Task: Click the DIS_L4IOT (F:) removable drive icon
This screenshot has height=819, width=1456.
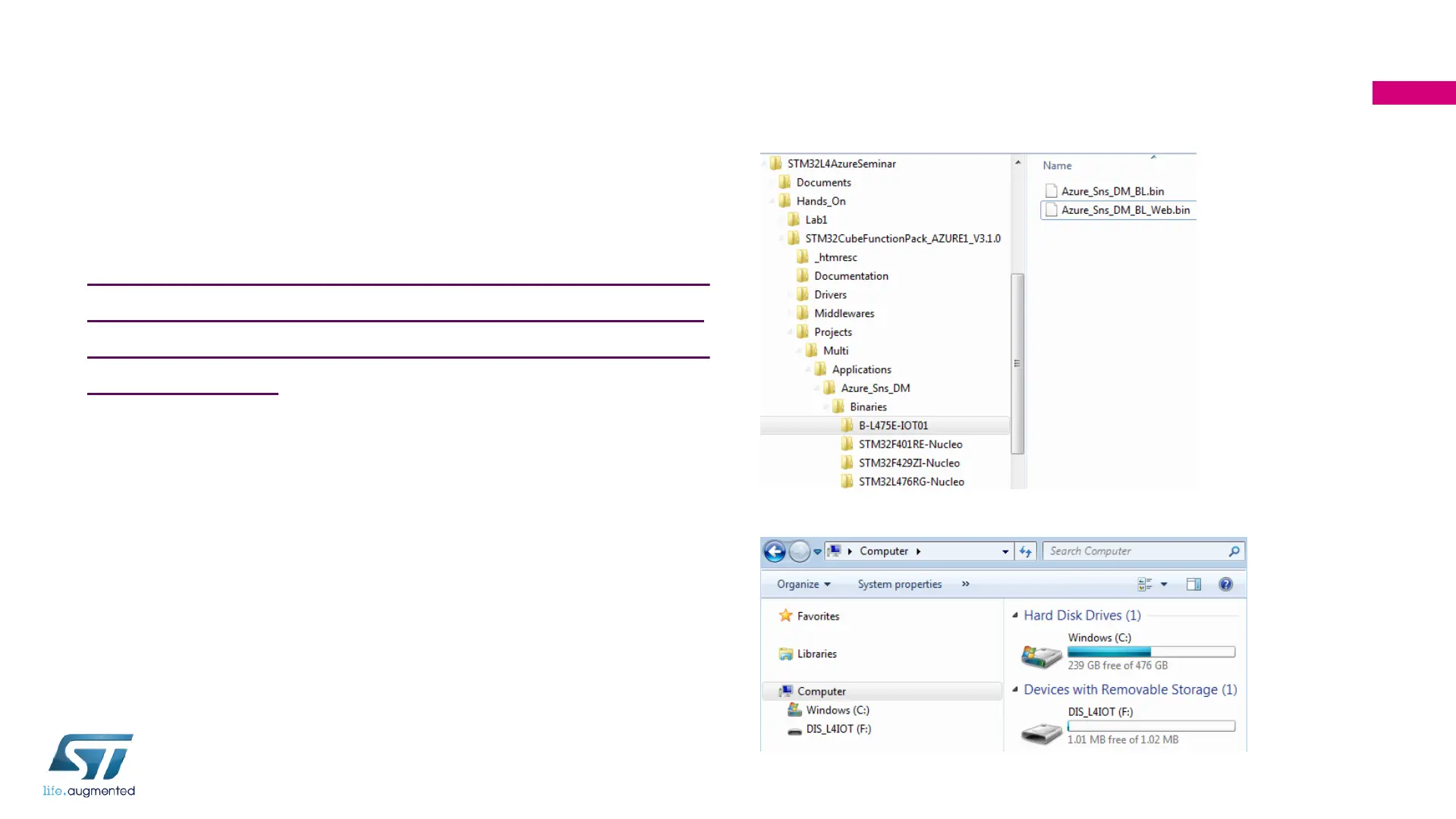Action: pos(1041,733)
